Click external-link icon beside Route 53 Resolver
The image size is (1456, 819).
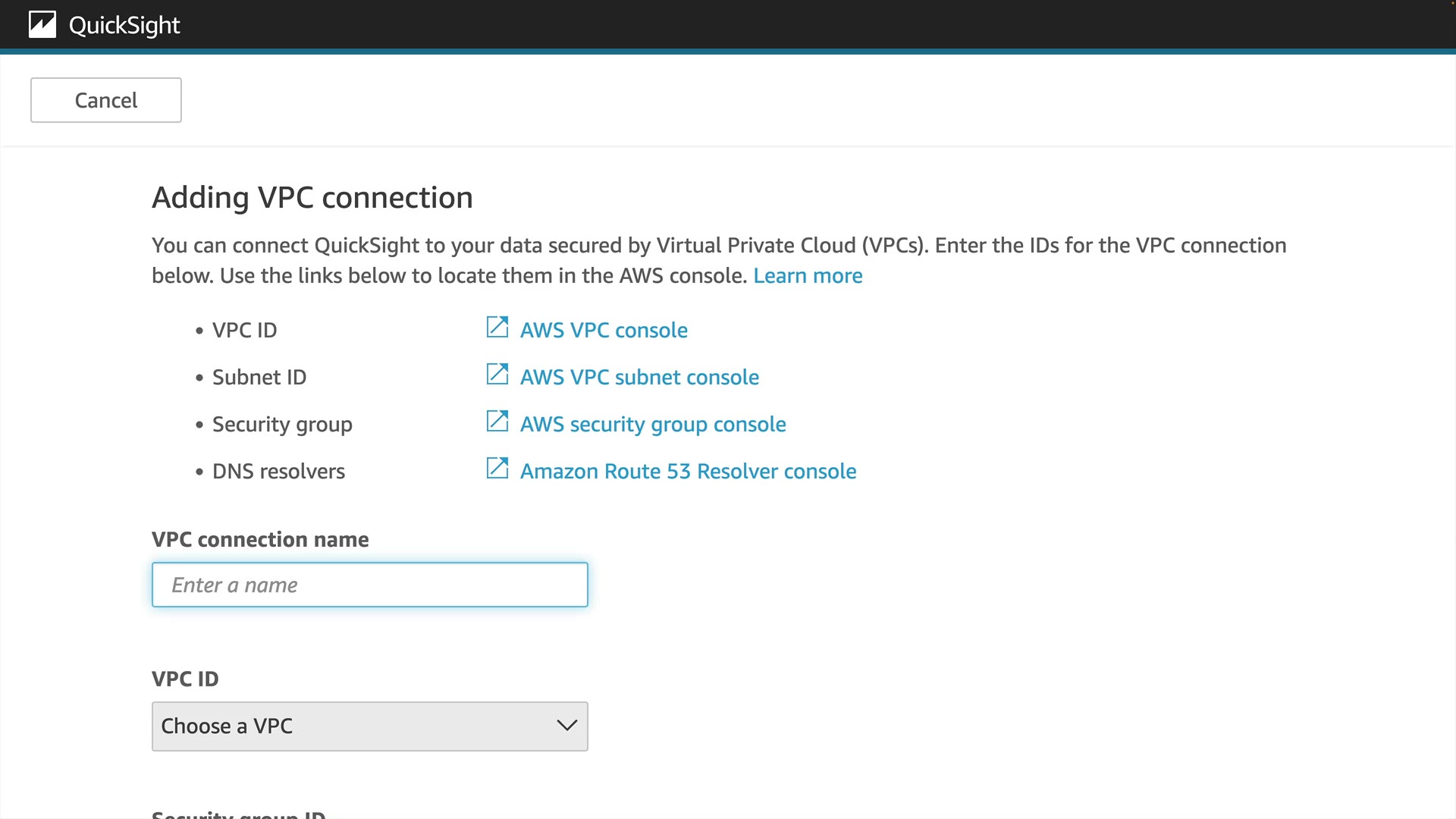point(497,469)
